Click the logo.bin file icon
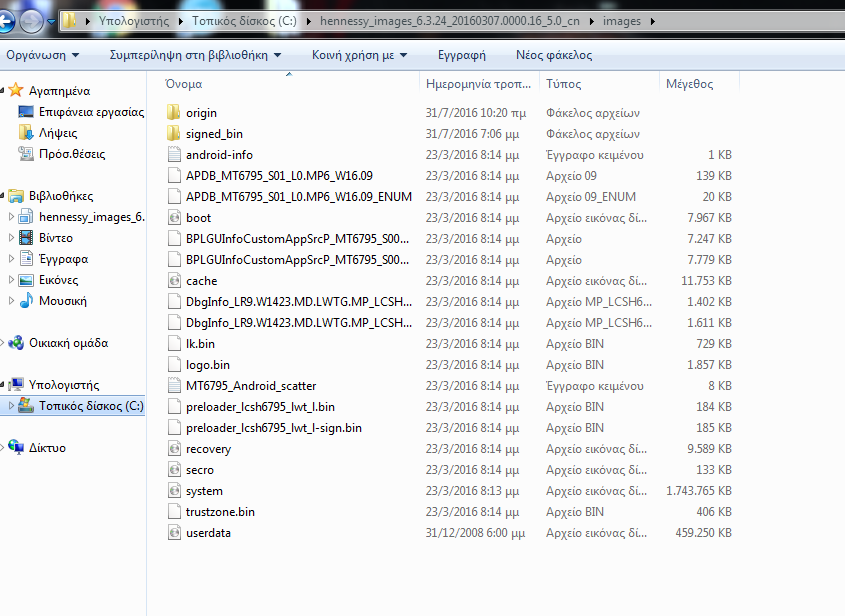The height and width of the screenshot is (616, 845). click(174, 365)
